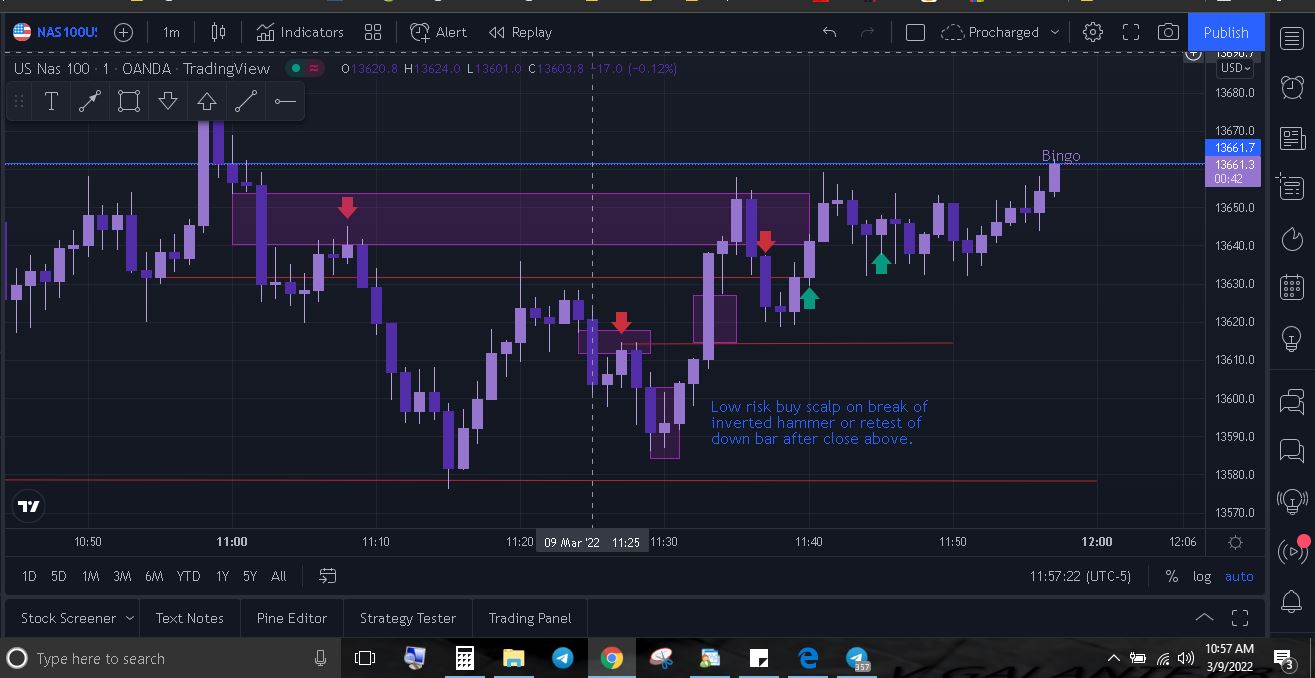Toggle log price scale

point(1202,576)
